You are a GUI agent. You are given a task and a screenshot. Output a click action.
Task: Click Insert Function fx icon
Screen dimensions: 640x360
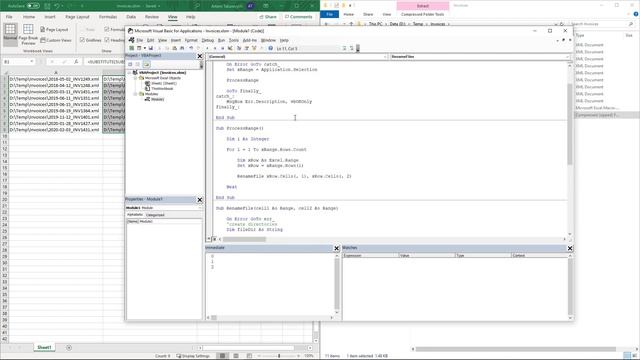[x=76, y=62]
